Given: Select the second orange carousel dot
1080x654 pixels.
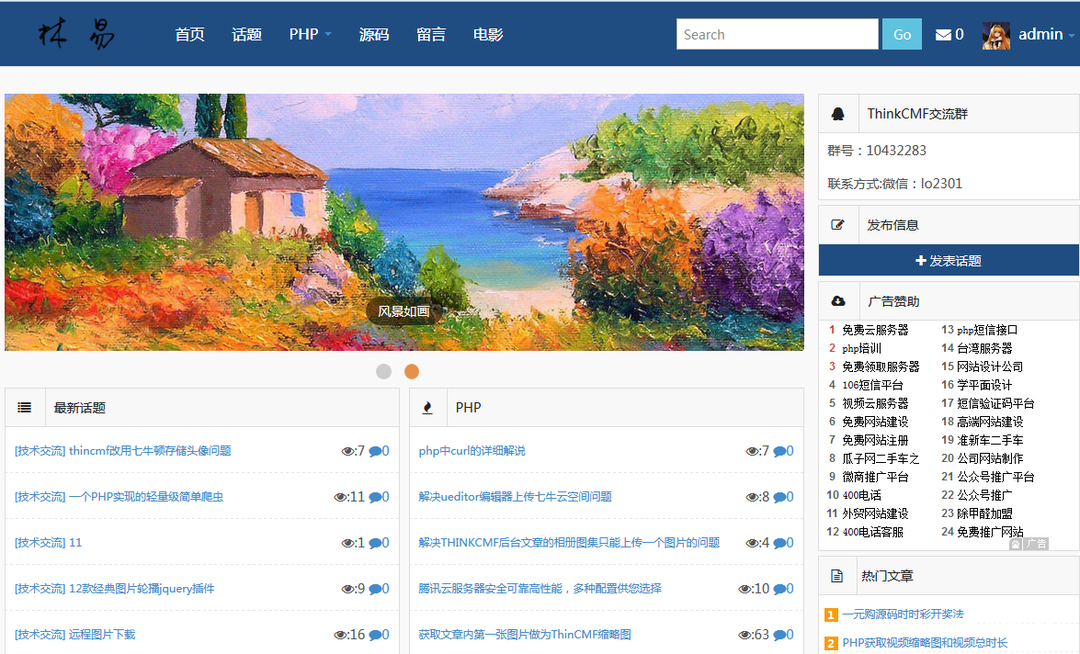Looking at the screenshot, I should click(411, 372).
